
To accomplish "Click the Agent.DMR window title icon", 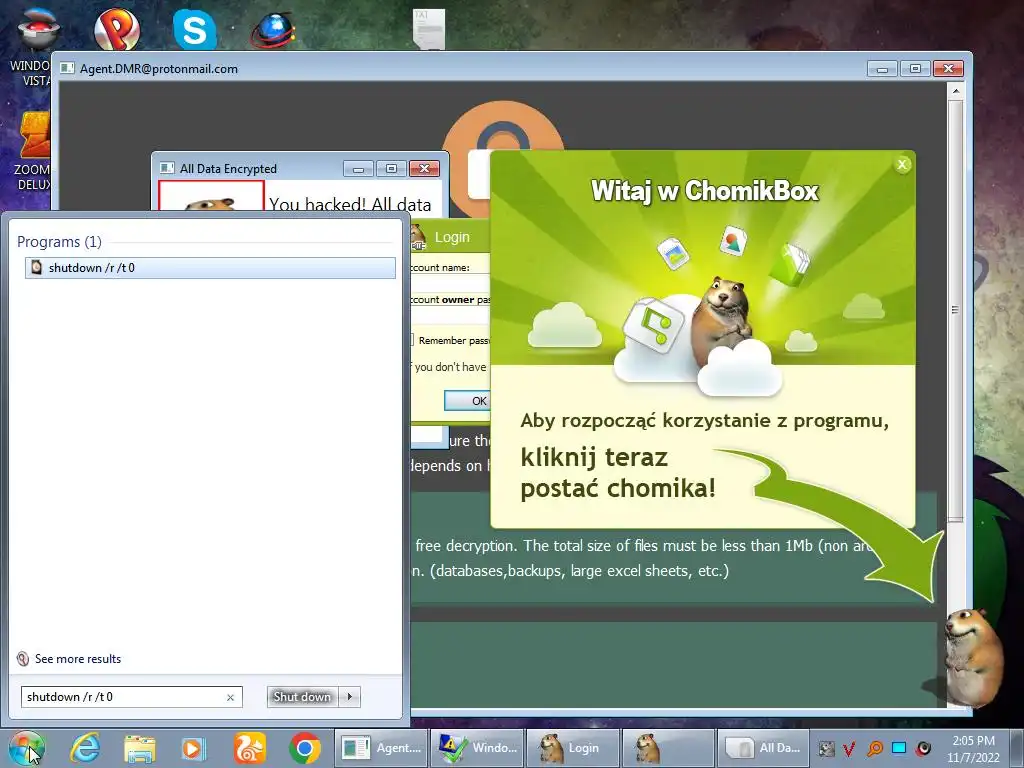I will [67, 69].
